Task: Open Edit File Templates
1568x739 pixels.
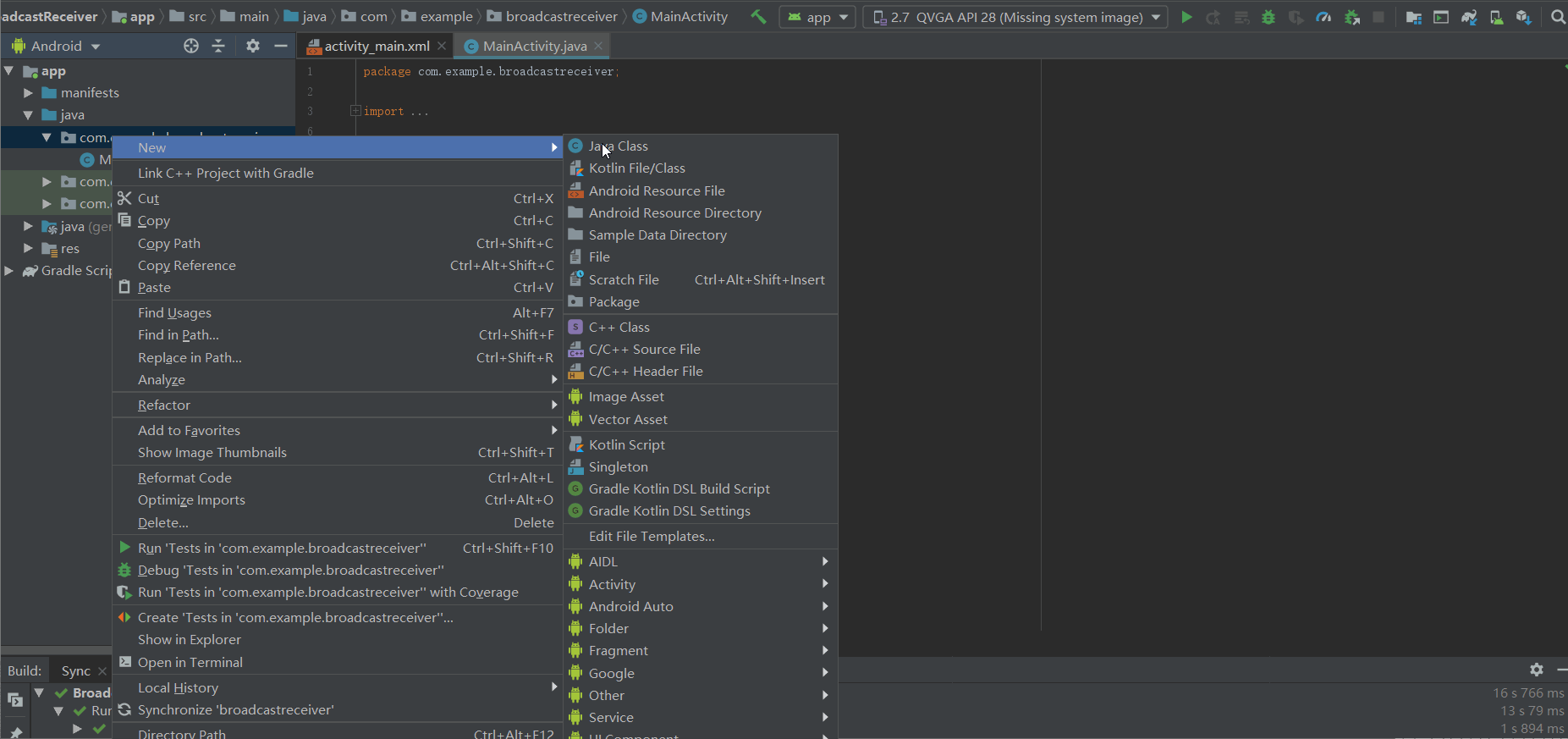Action: click(x=701, y=536)
